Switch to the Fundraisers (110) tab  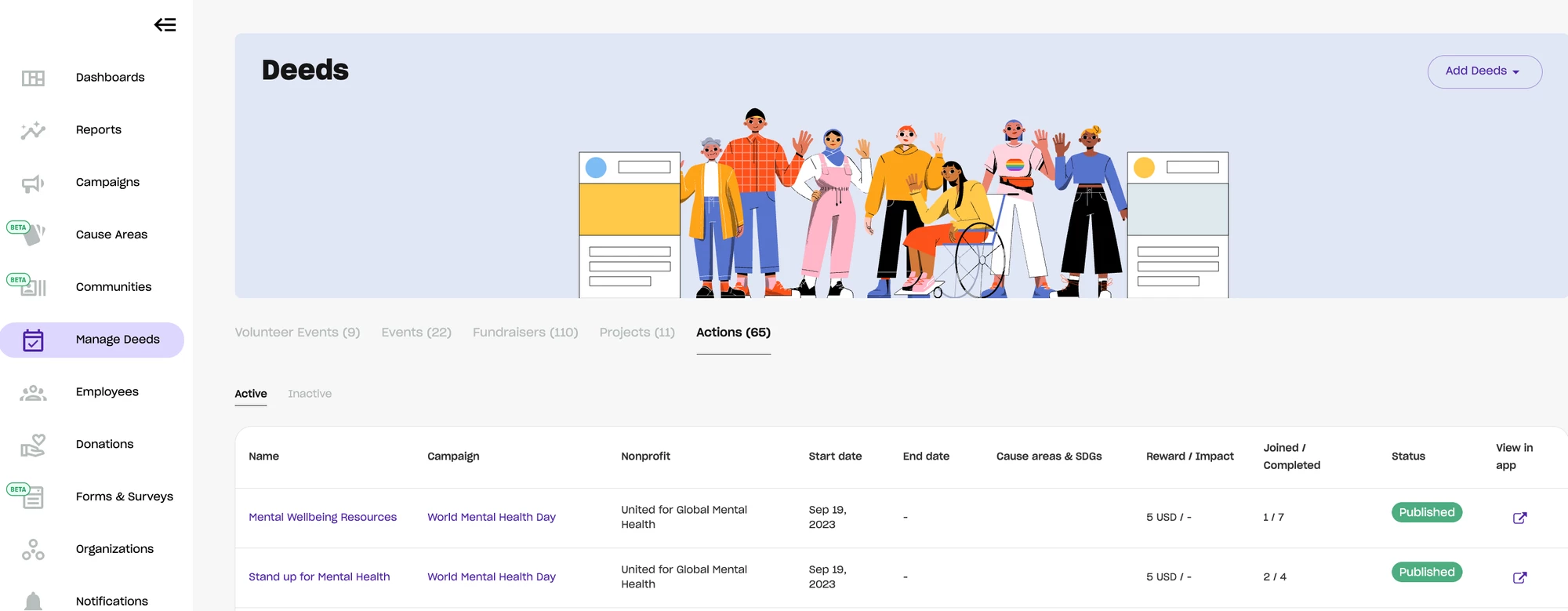point(525,333)
